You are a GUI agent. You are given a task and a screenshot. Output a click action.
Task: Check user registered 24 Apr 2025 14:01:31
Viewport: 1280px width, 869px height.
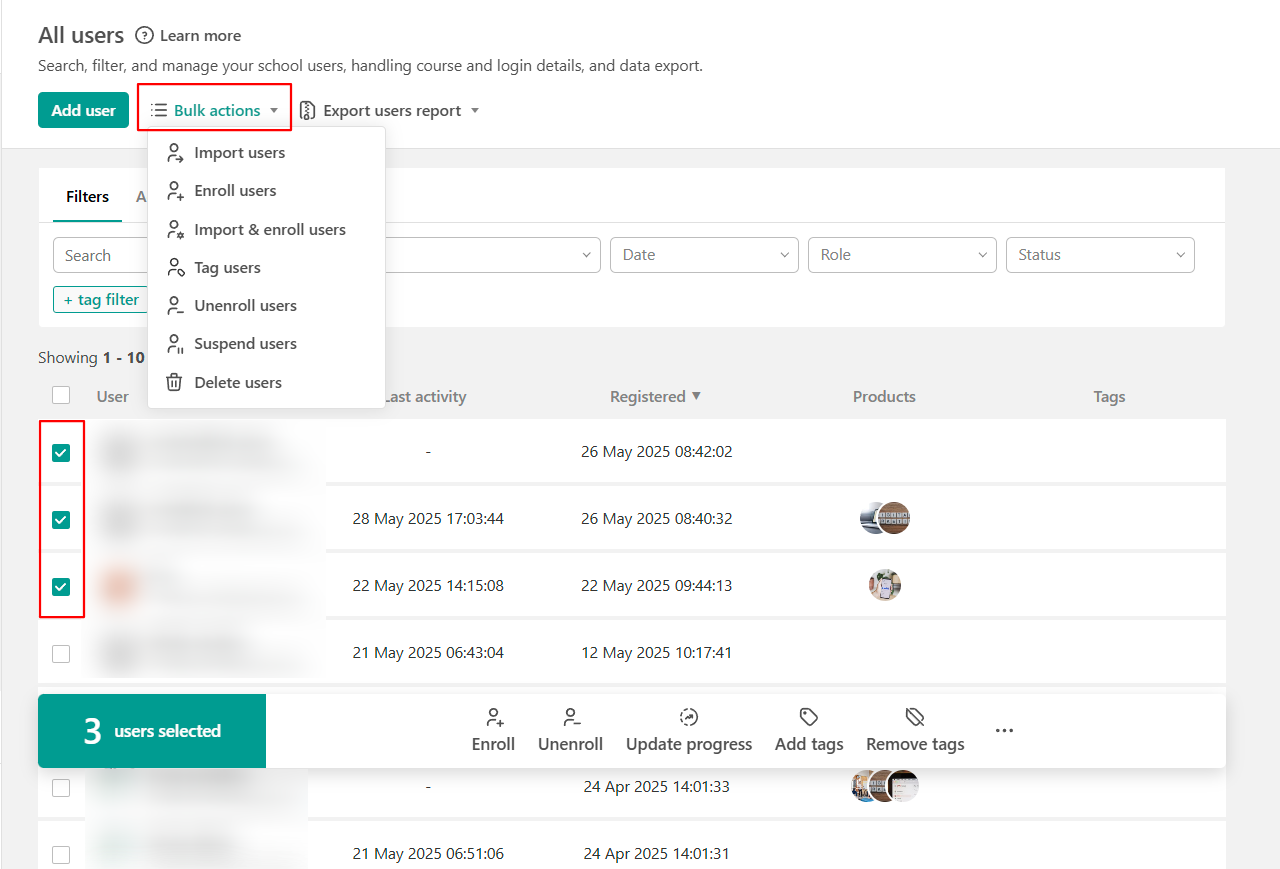click(61, 855)
